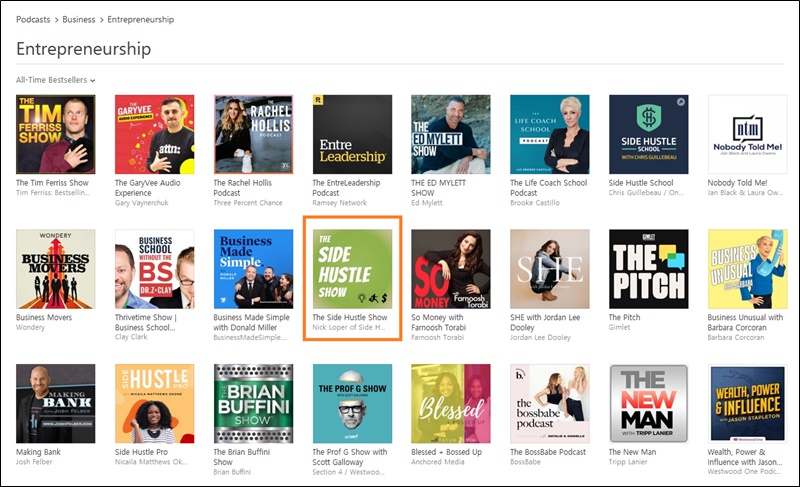800x487 pixels.
Task: Open The Prof G Show cover art
Action: [x=353, y=403]
